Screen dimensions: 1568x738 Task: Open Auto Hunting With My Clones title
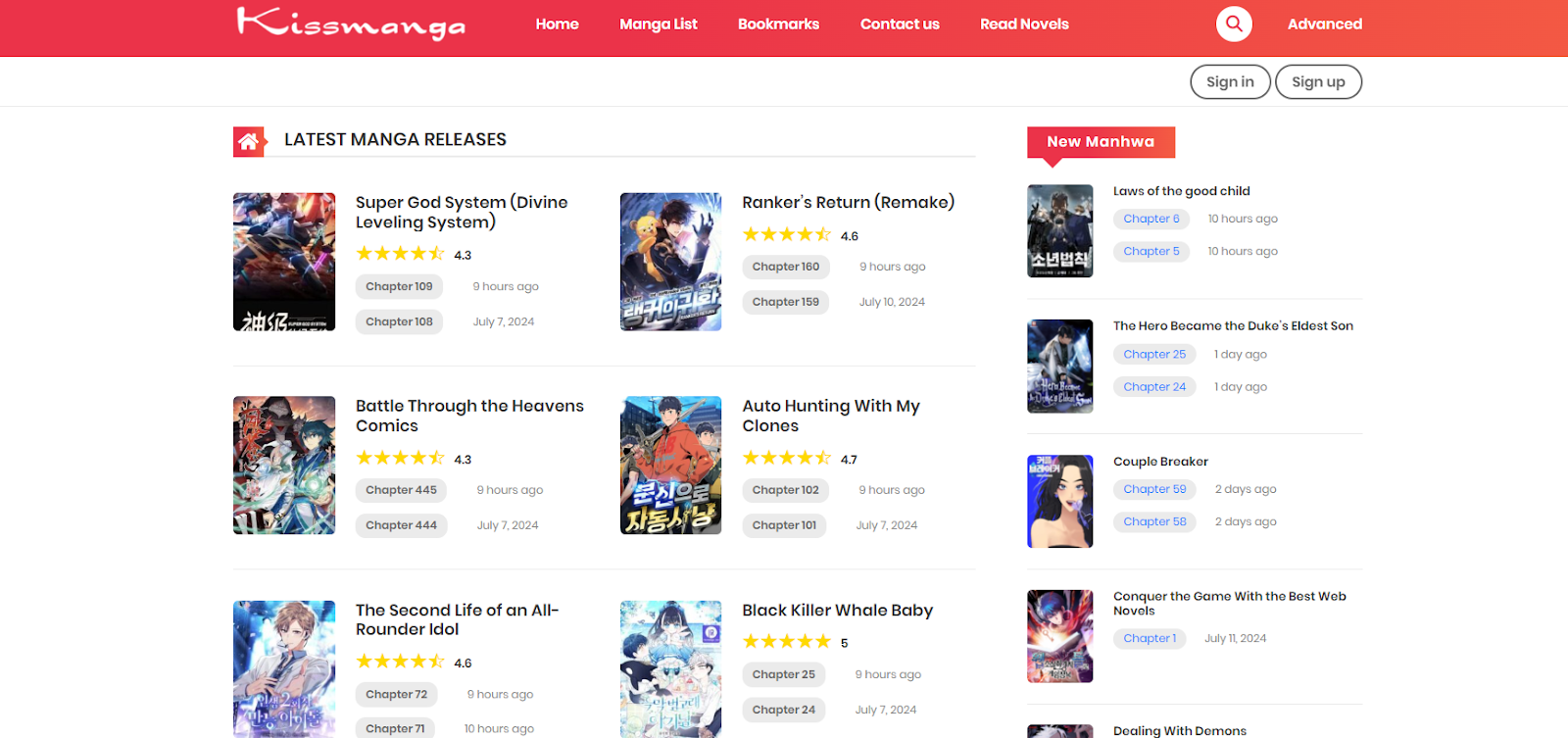pyautogui.click(x=831, y=416)
